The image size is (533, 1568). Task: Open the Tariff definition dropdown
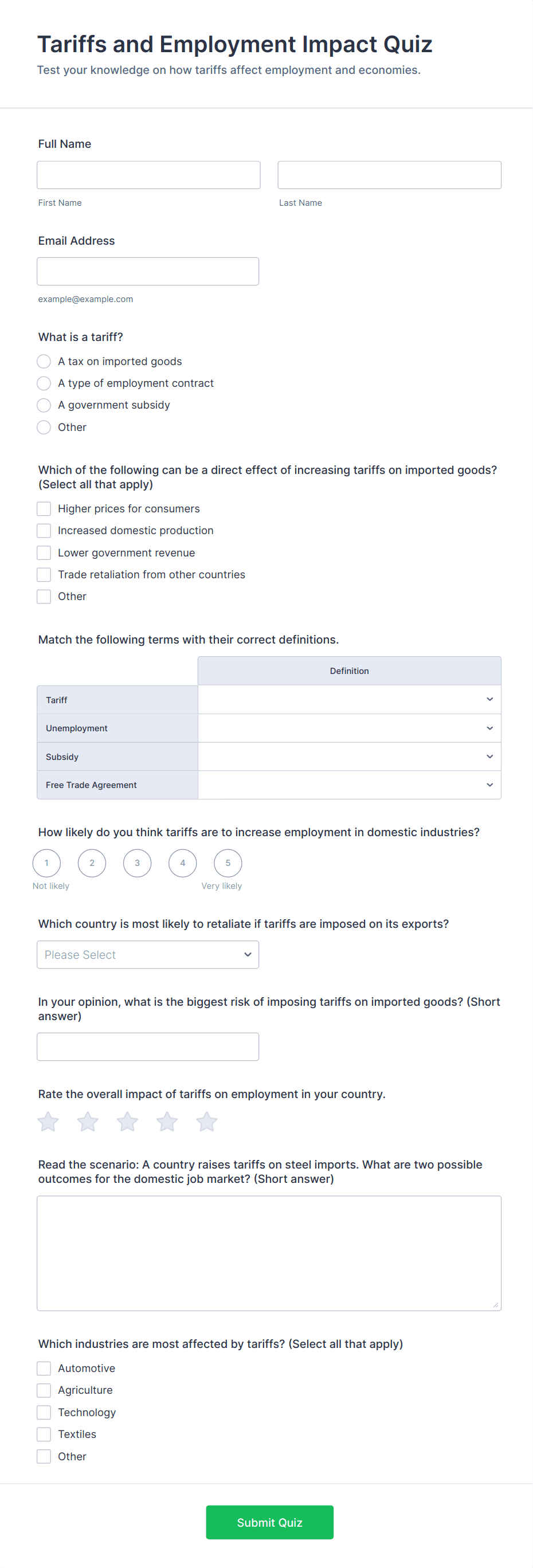(x=349, y=699)
